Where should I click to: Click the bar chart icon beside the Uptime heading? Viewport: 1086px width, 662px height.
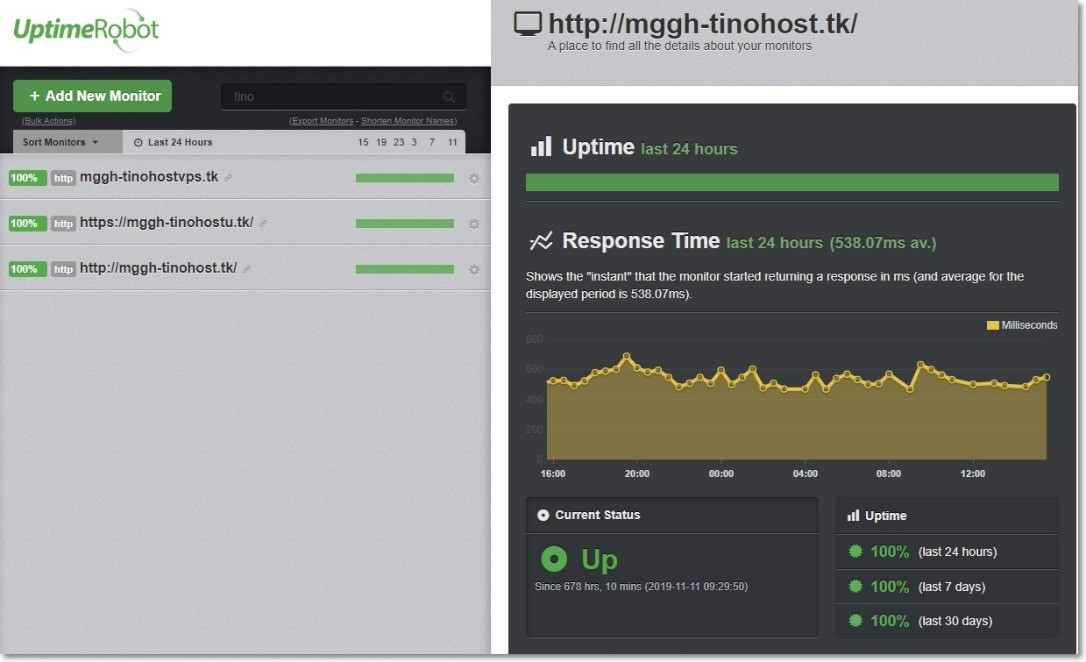[541, 146]
